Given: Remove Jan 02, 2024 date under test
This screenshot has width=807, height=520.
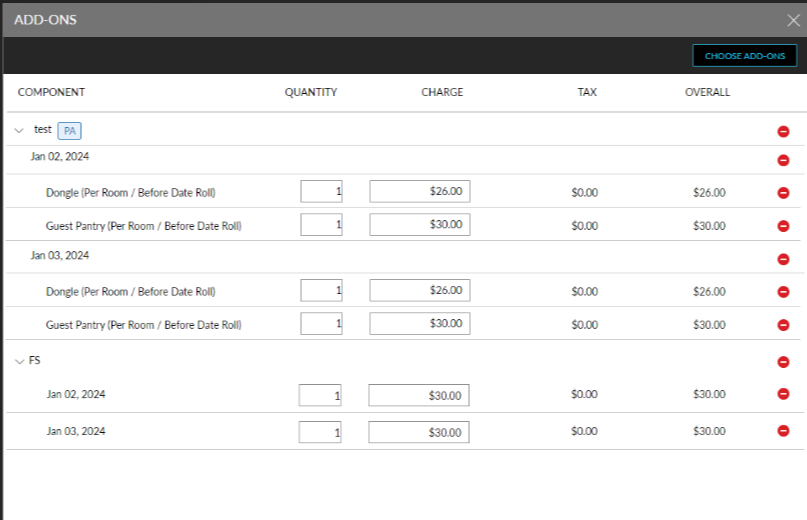Looking at the screenshot, I should [x=783, y=160].
